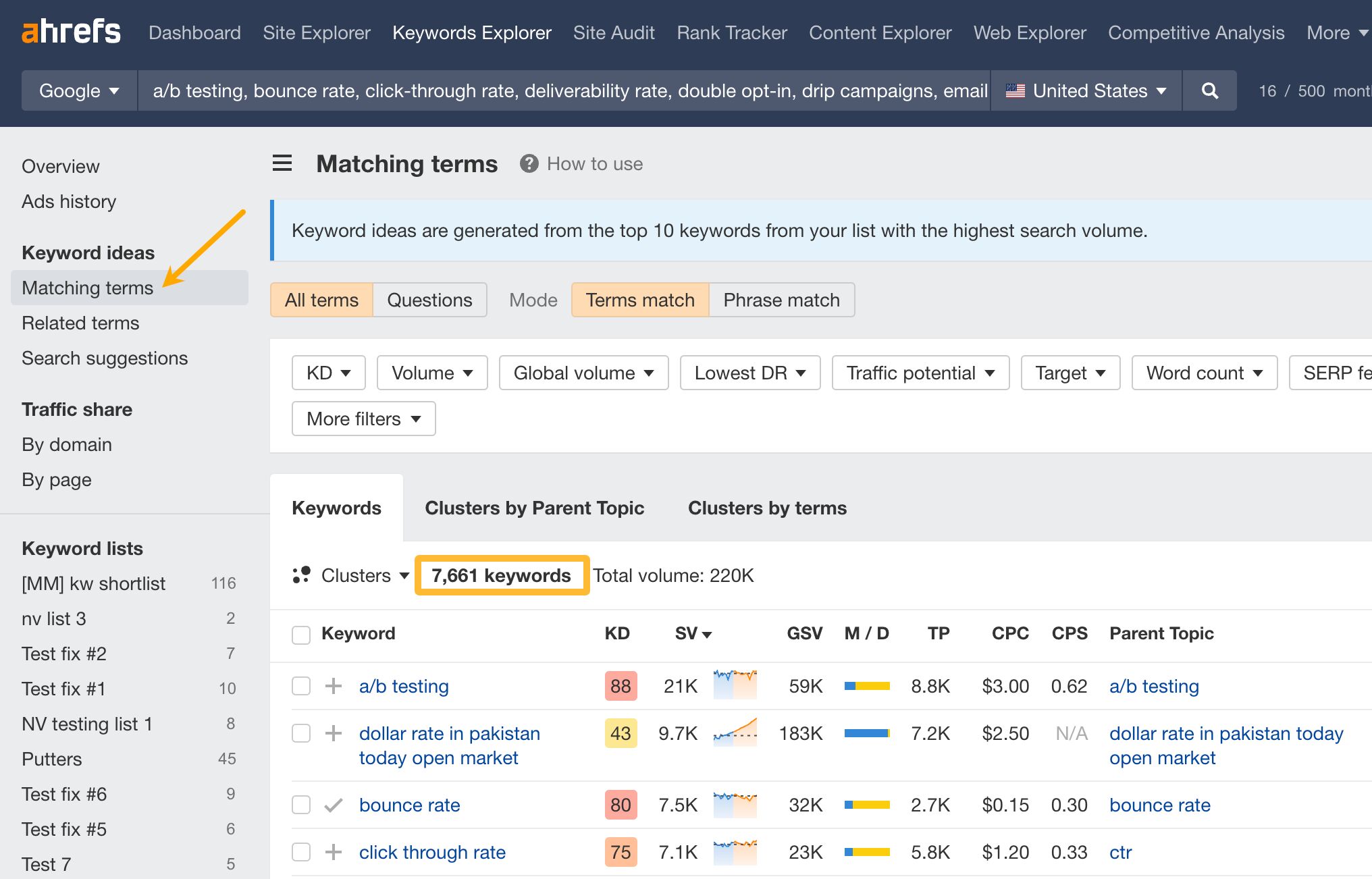This screenshot has width=1372, height=879.
Task: Click the Ahrefs logo
Action: [x=71, y=31]
